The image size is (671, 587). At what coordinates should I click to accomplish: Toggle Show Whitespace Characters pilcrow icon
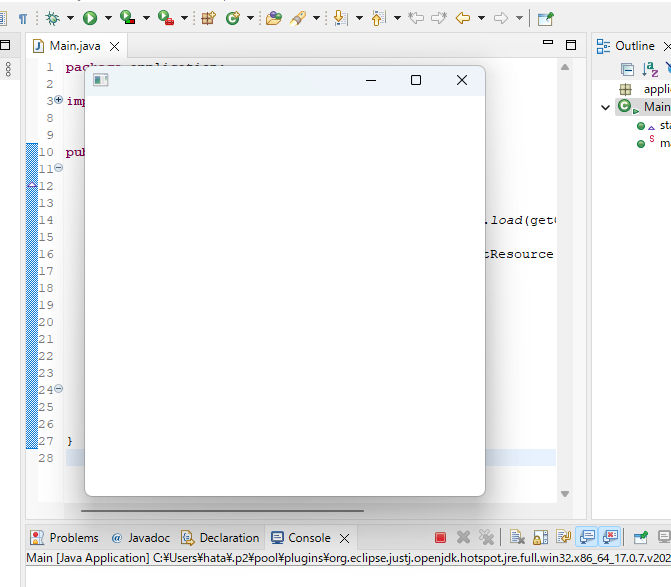(x=23, y=18)
